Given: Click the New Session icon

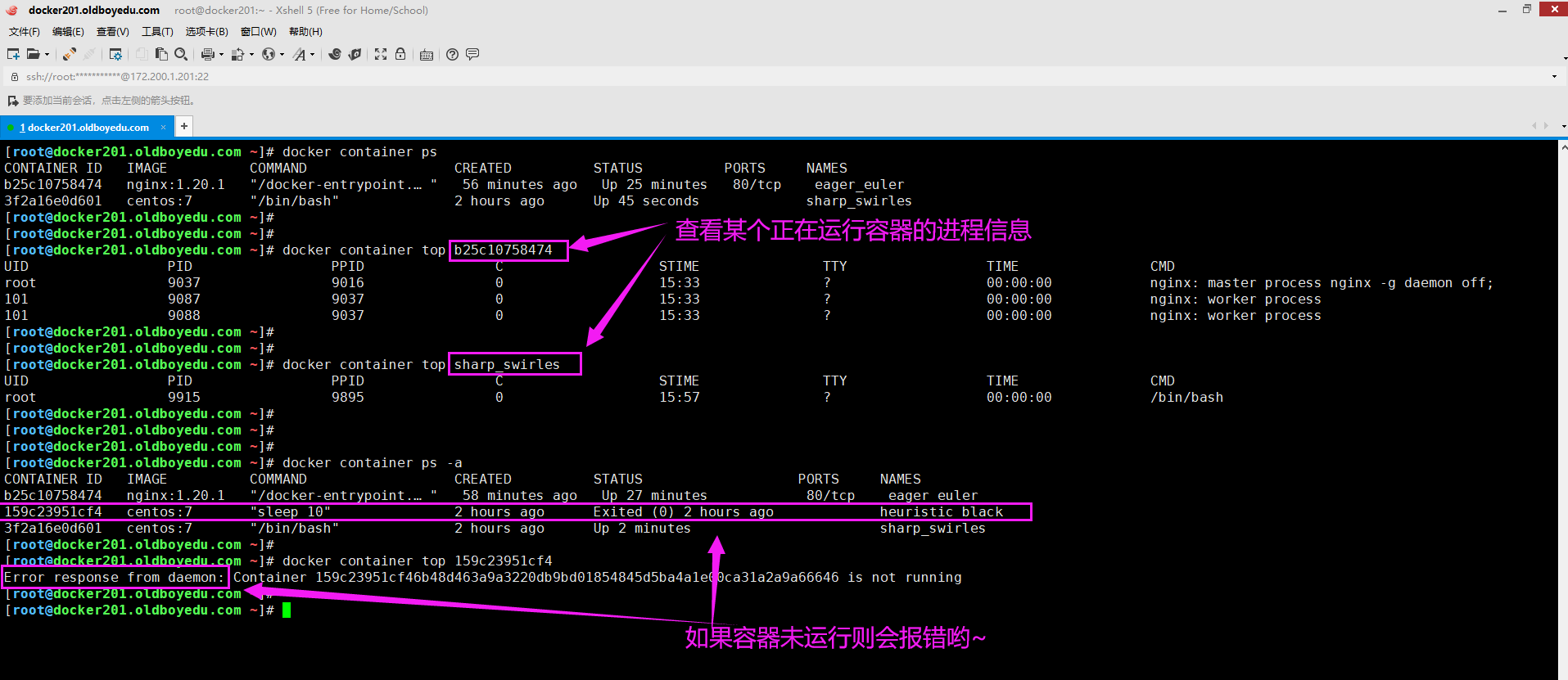Looking at the screenshot, I should (x=13, y=55).
